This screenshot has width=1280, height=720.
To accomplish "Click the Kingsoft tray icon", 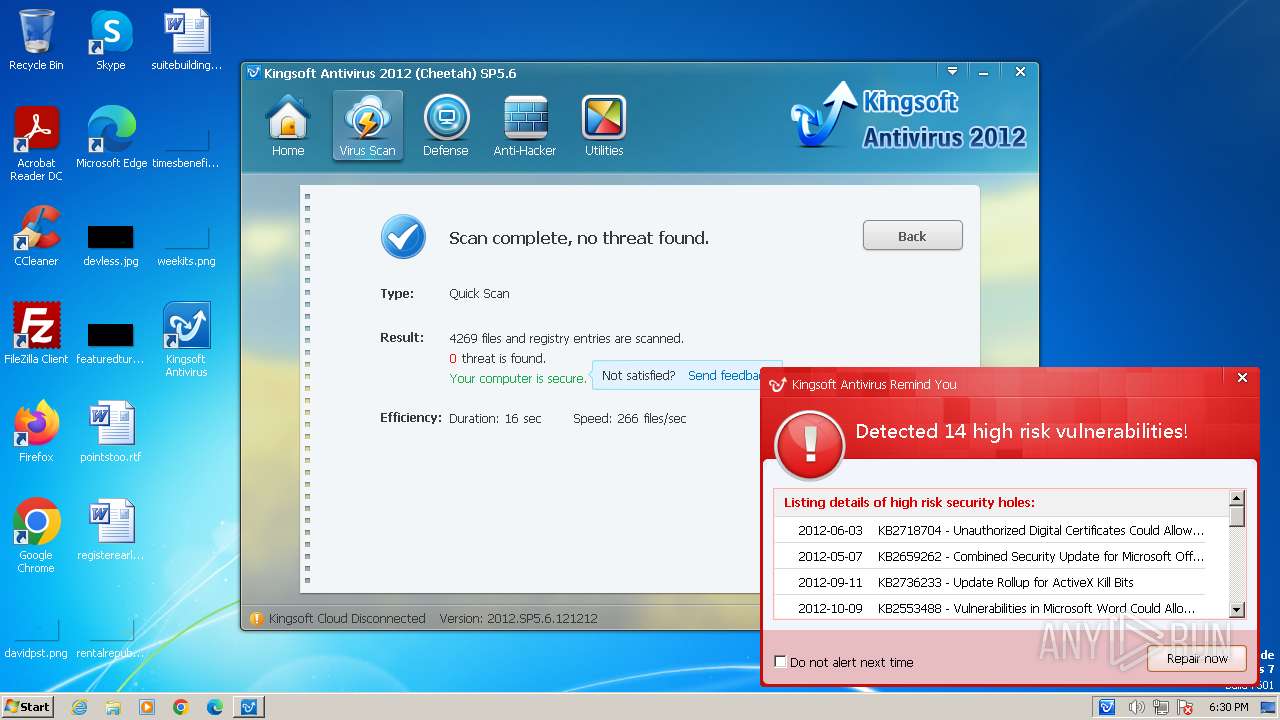I will click(x=1107, y=707).
